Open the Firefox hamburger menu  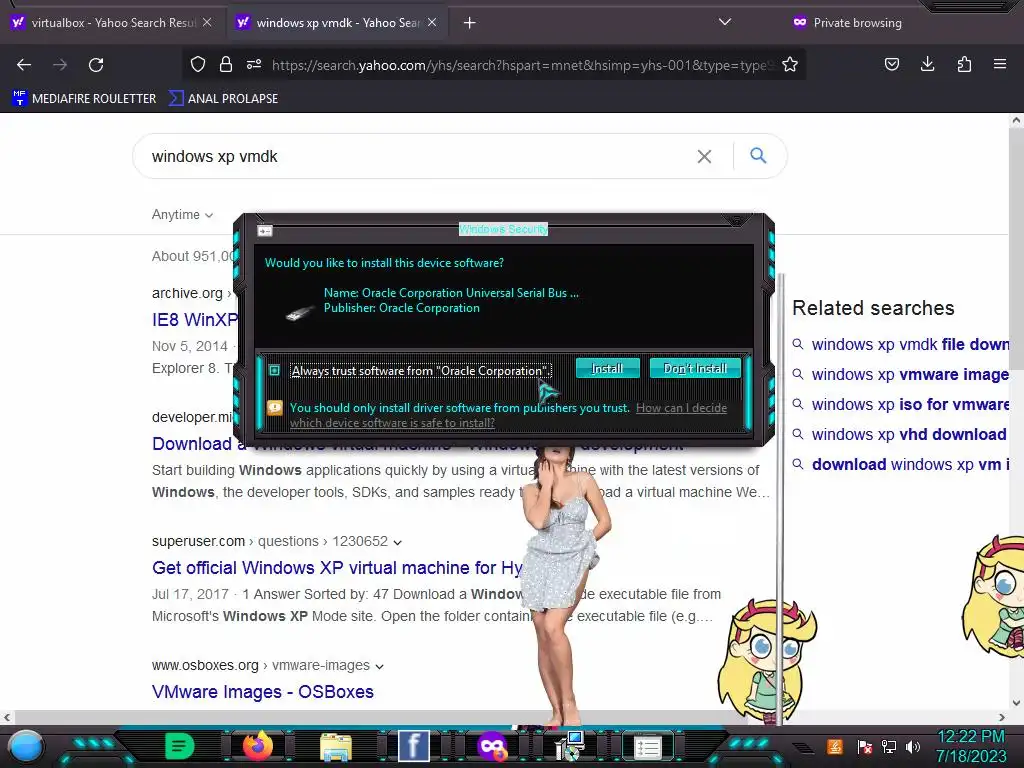(x=1000, y=64)
